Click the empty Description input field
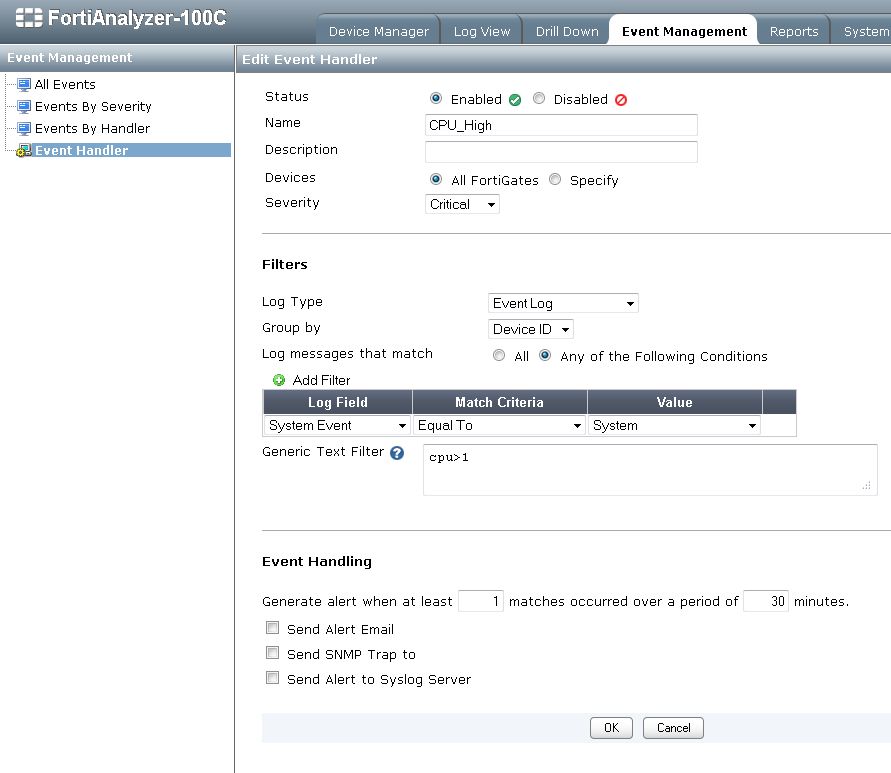Image resolution: width=891 pixels, height=773 pixels. tap(561, 152)
